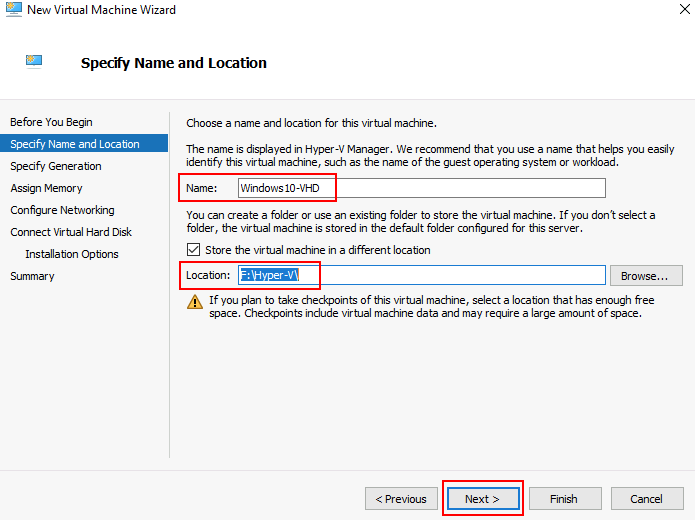The width and height of the screenshot is (695, 520).
Task: Click the Name field containing Windows10-VHD
Action: click(421, 188)
